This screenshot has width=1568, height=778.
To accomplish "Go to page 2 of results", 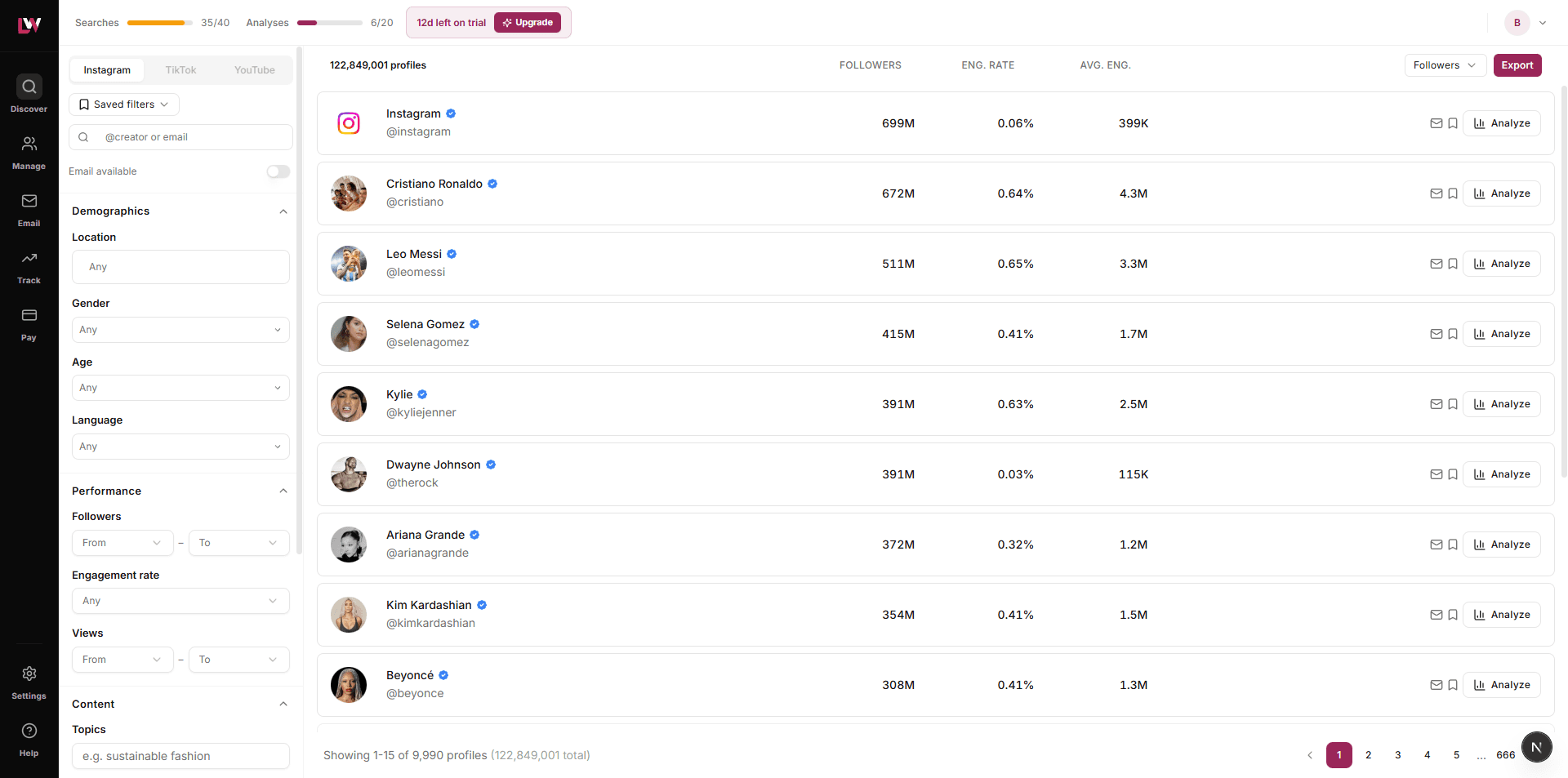I will coord(1368,755).
